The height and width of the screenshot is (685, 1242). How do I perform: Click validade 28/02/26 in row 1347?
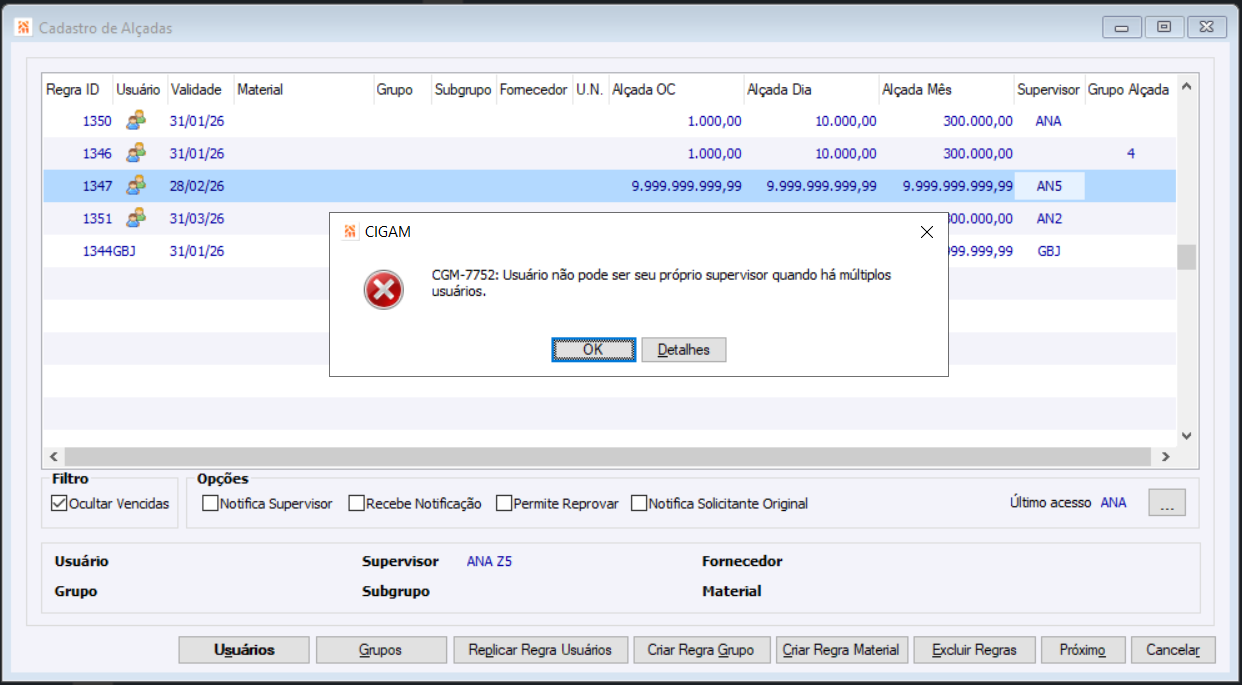[x=197, y=186]
